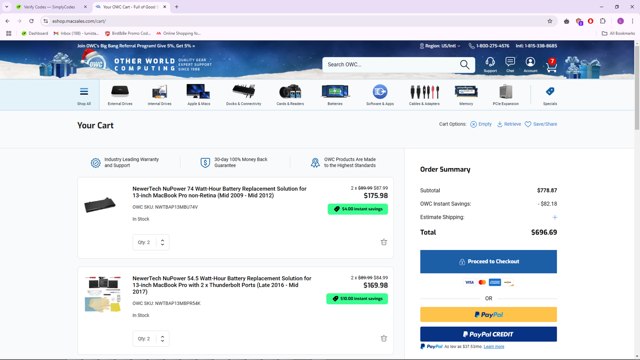
Task: Open Dashboard bookmark
Action: pyautogui.click(x=35, y=33)
